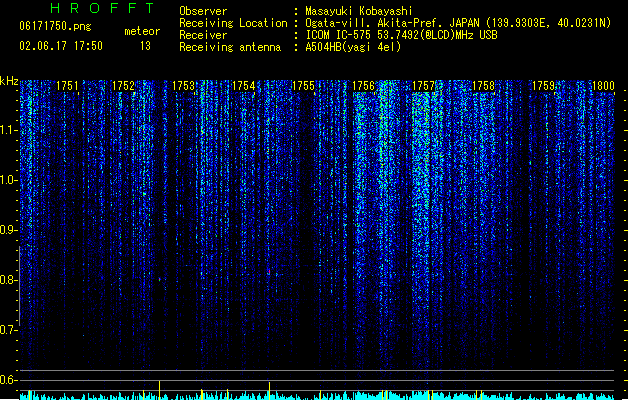Click the 1758 time marker
This screenshot has width=629, height=400.
point(483,86)
